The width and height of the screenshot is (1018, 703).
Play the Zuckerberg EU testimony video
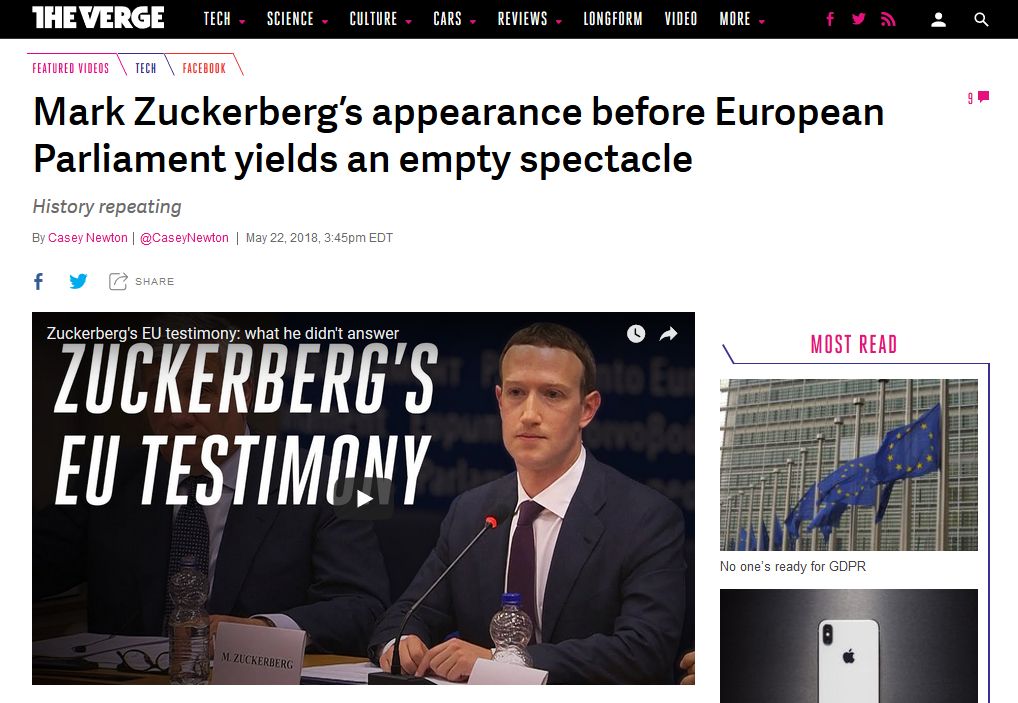point(364,498)
